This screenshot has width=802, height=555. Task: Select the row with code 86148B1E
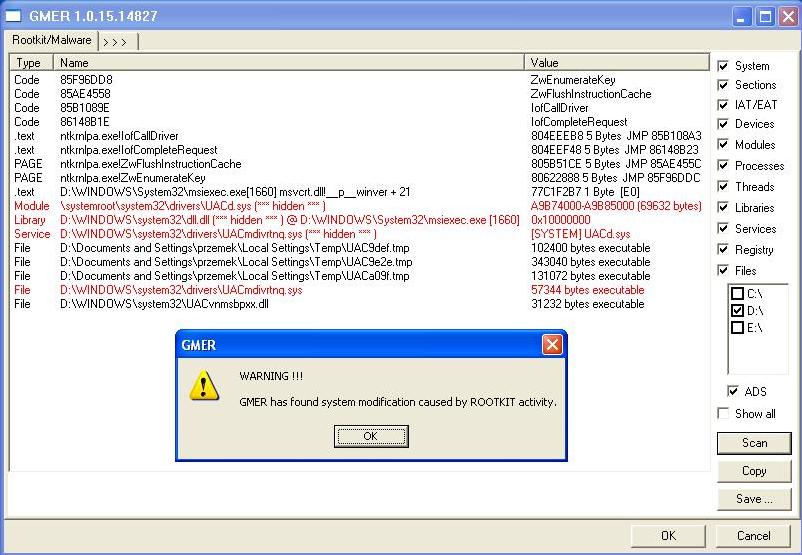coord(359,122)
